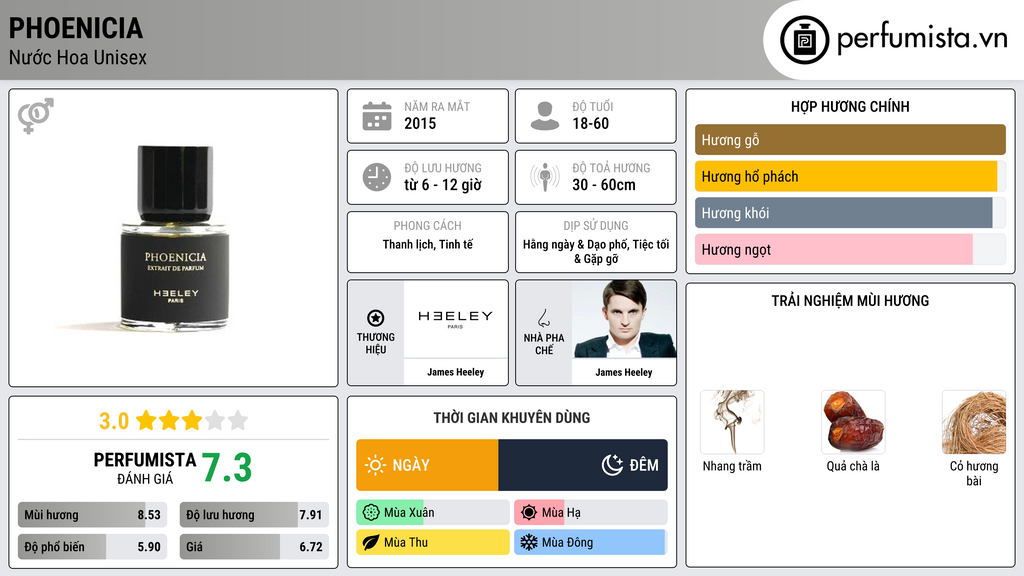
Task: Open the Nhang trầm note image
Action: pos(732,422)
